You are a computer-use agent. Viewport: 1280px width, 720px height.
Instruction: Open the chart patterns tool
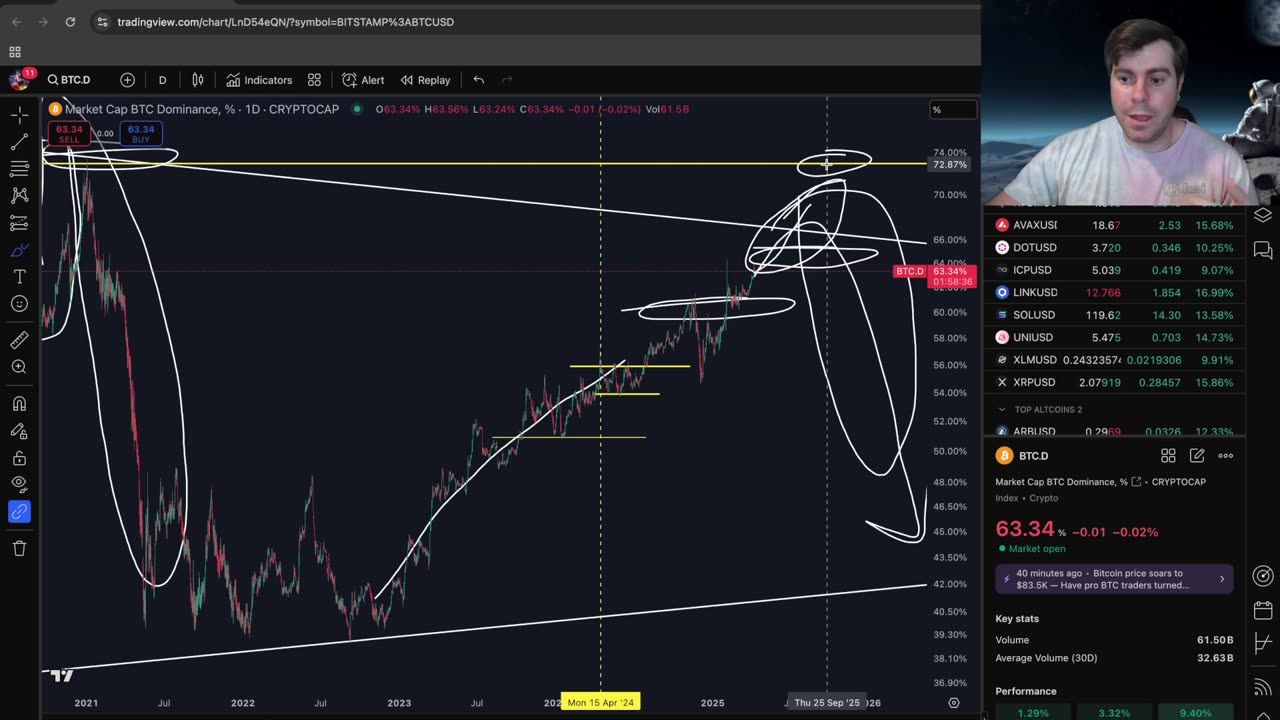click(x=19, y=196)
